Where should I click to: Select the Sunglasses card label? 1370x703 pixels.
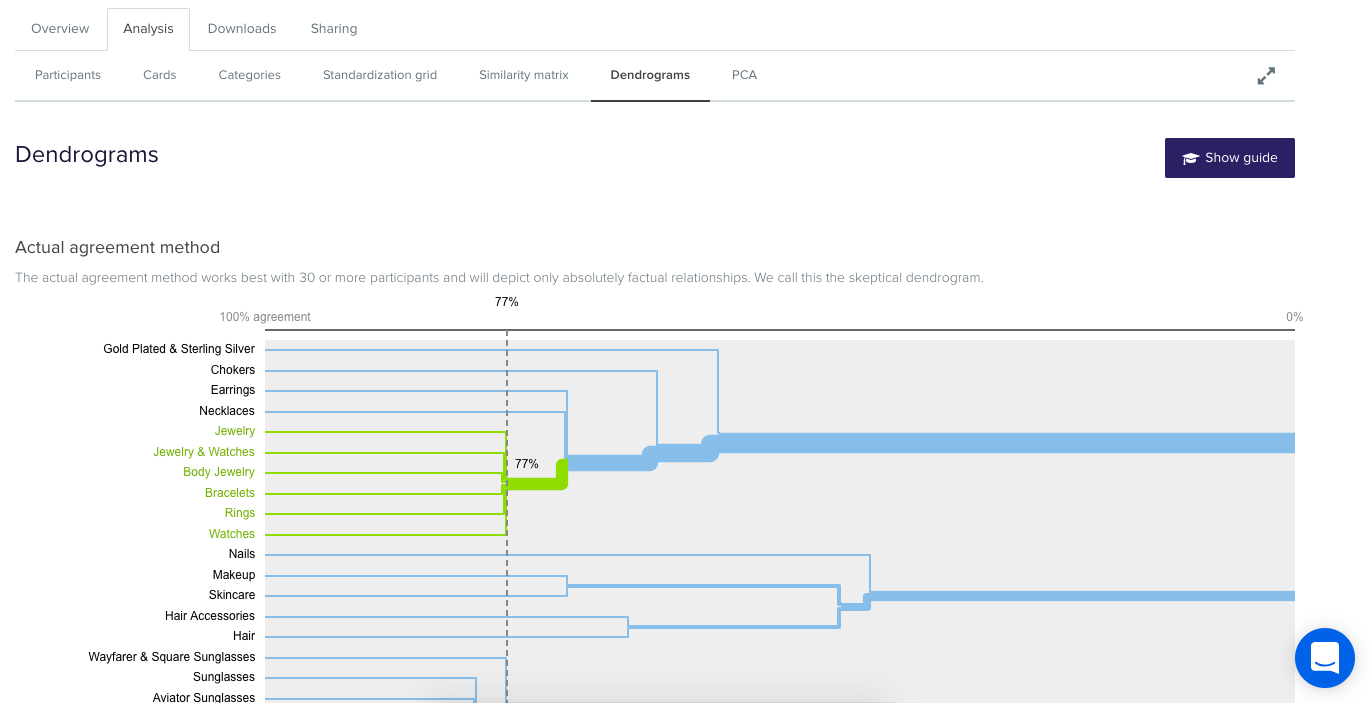click(224, 677)
